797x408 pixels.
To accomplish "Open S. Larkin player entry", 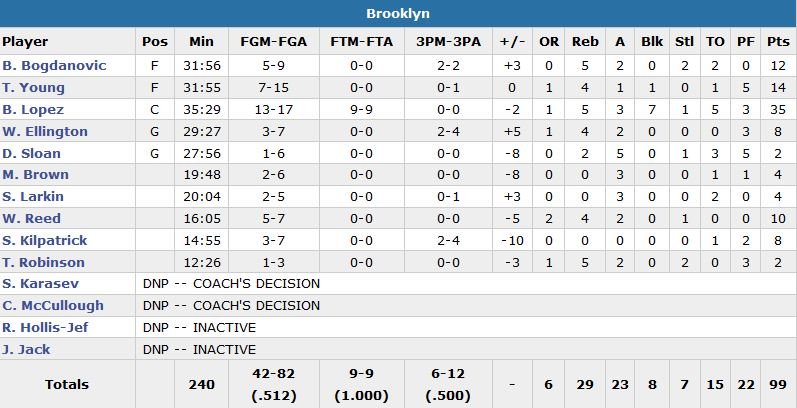I will coord(34,197).
